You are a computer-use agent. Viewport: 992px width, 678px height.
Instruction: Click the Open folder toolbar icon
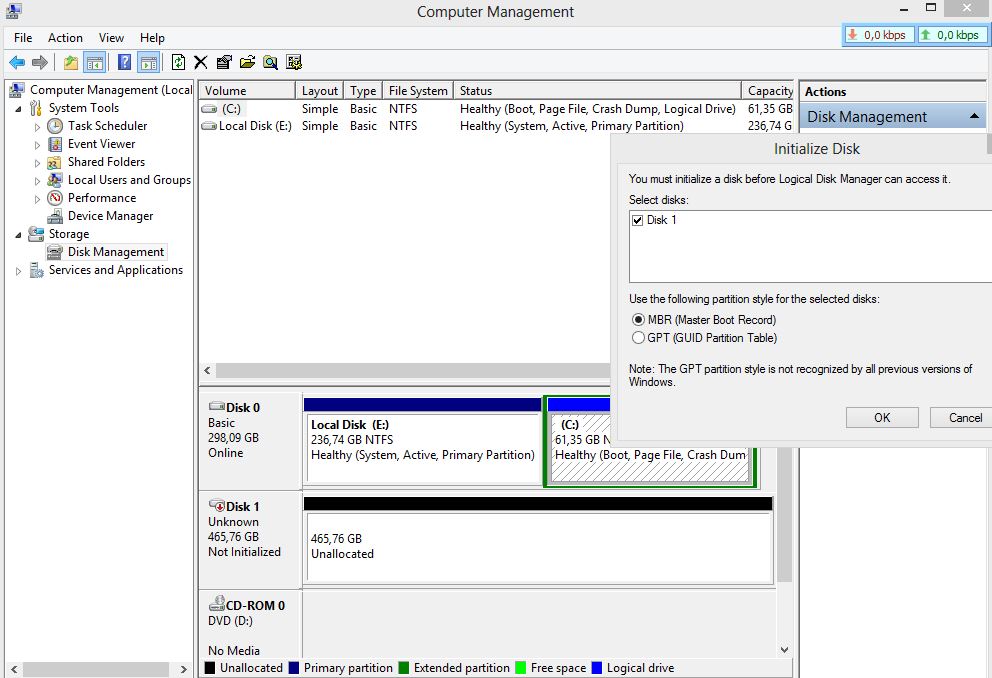[247, 62]
